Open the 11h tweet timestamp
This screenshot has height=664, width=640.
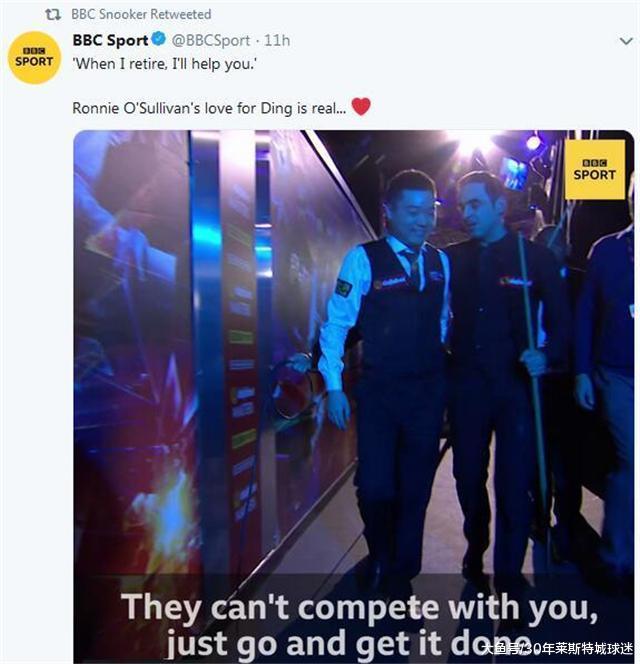[277, 40]
